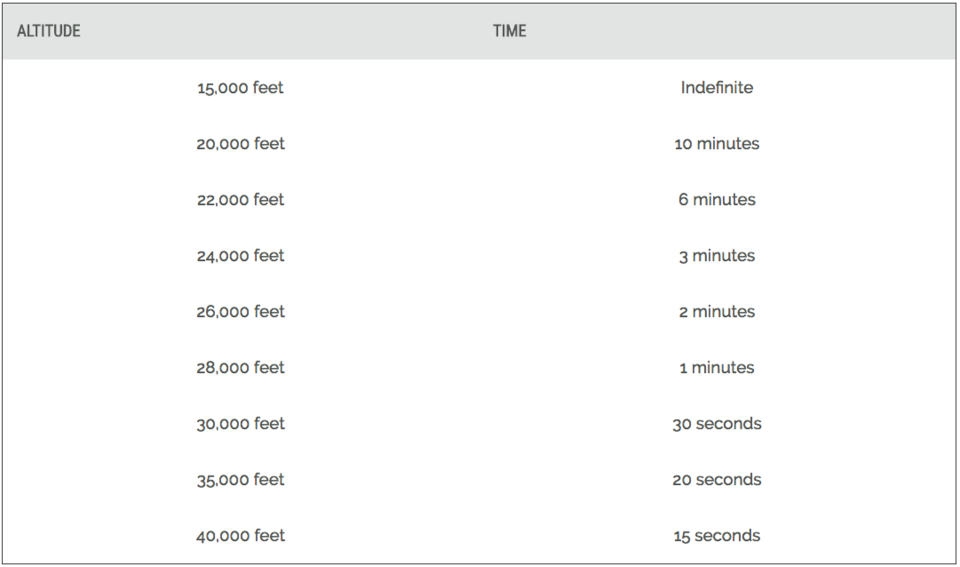Select the 24,000 feet altitude cell
The image size is (960, 567).
pos(240,256)
